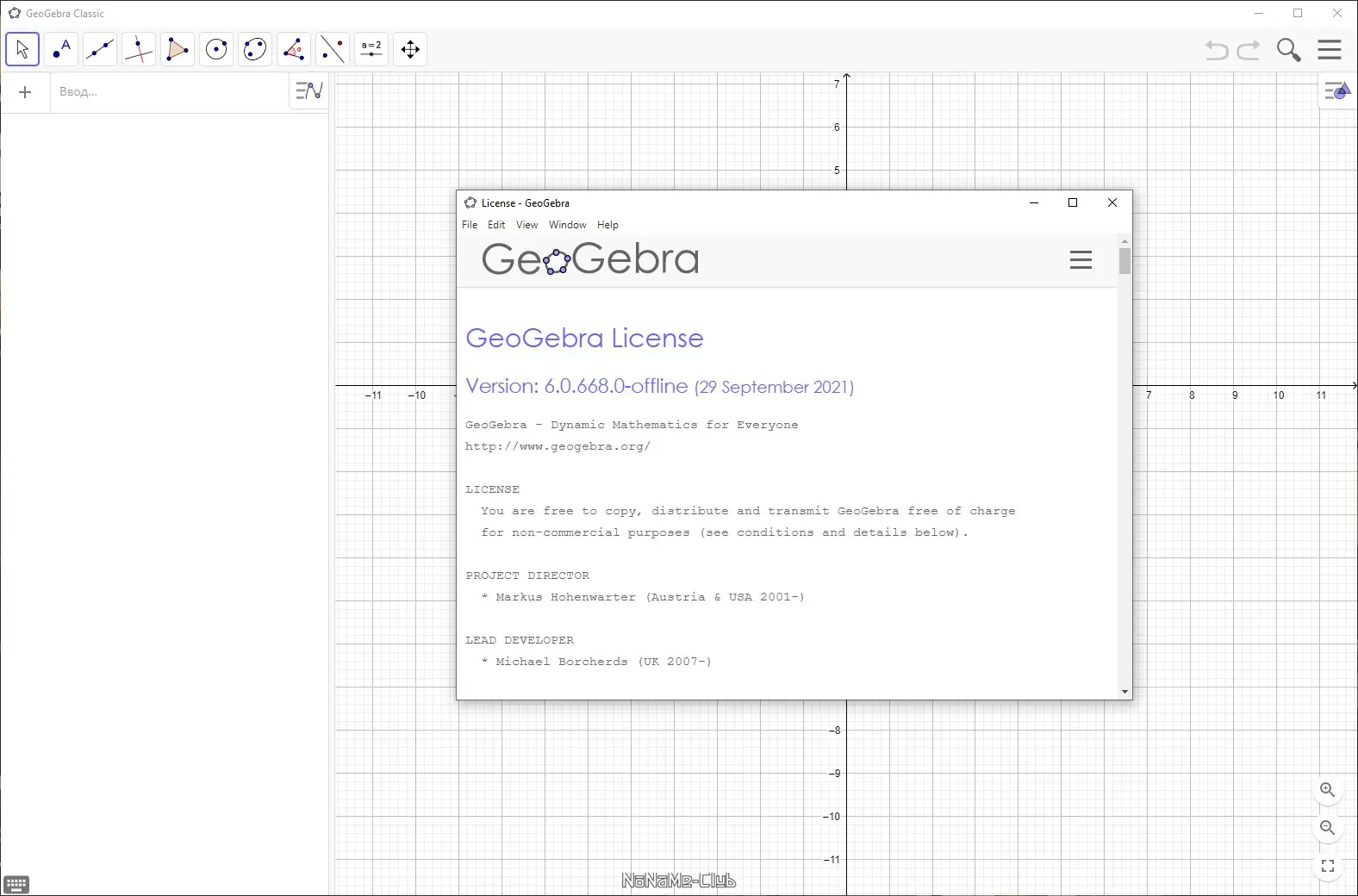Open Help menu in License window
Viewport: 1358px width, 896px height.
click(x=607, y=225)
